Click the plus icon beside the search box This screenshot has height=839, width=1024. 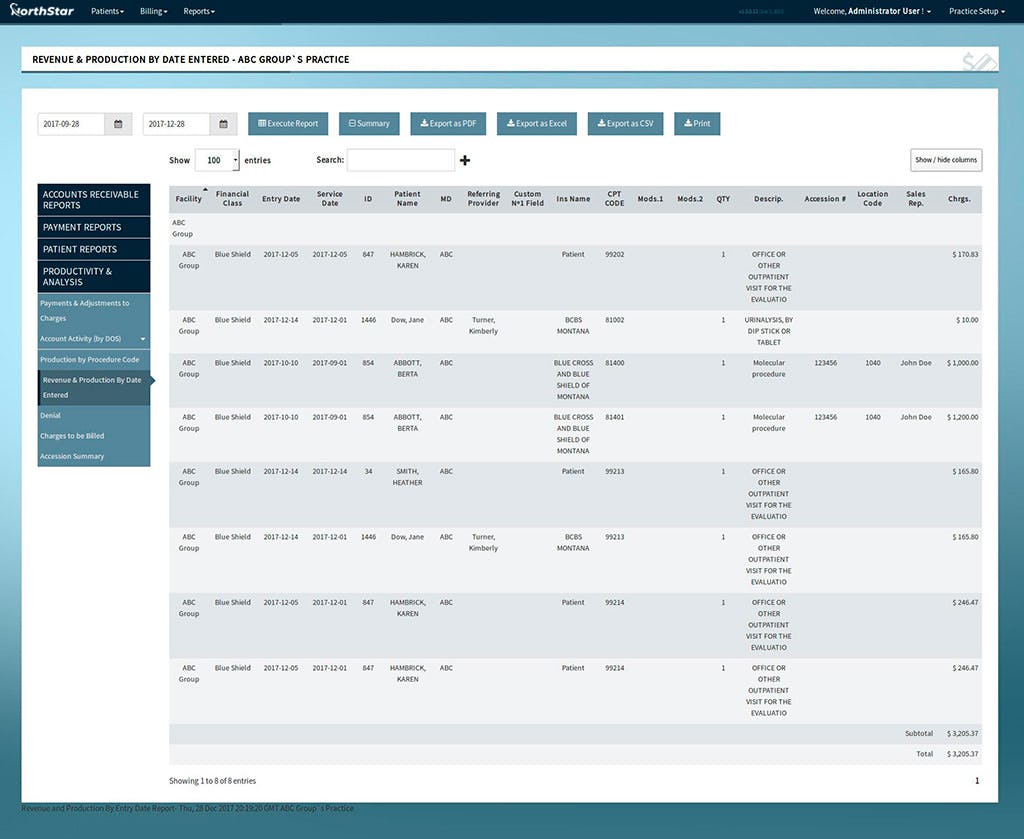[465, 159]
